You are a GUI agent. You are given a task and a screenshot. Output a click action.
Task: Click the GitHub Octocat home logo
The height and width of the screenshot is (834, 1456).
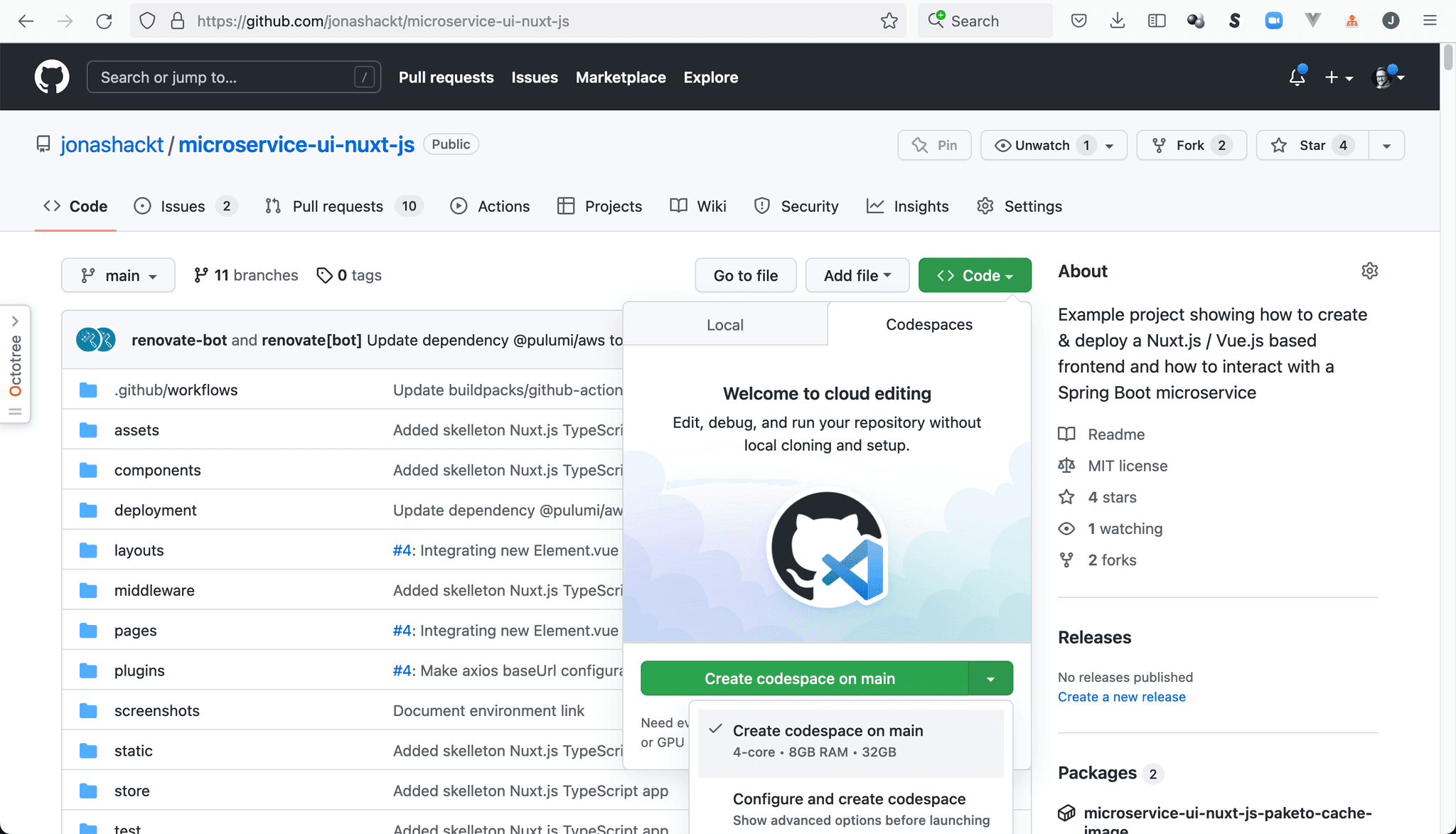tap(52, 77)
